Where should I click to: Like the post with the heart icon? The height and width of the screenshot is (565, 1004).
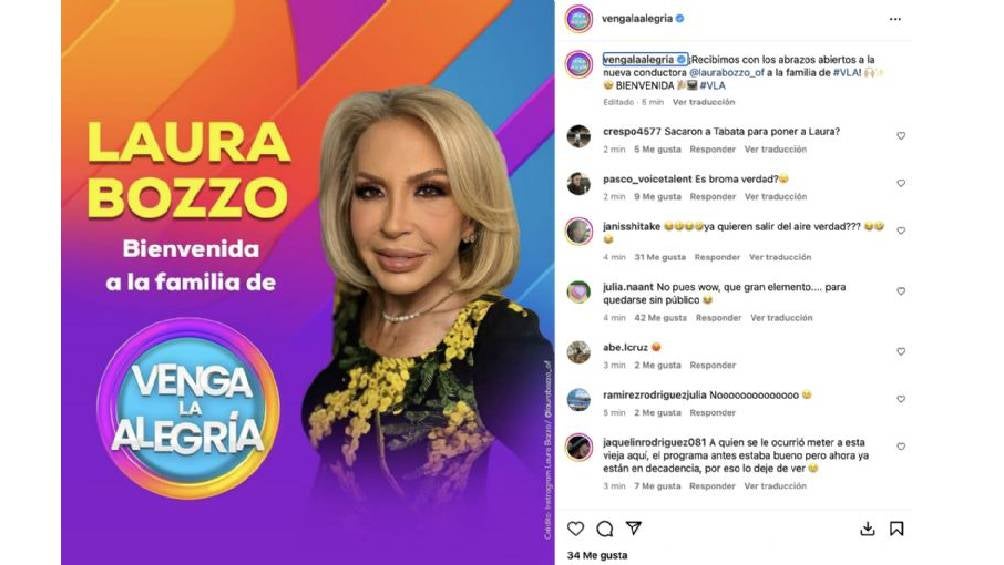575,528
